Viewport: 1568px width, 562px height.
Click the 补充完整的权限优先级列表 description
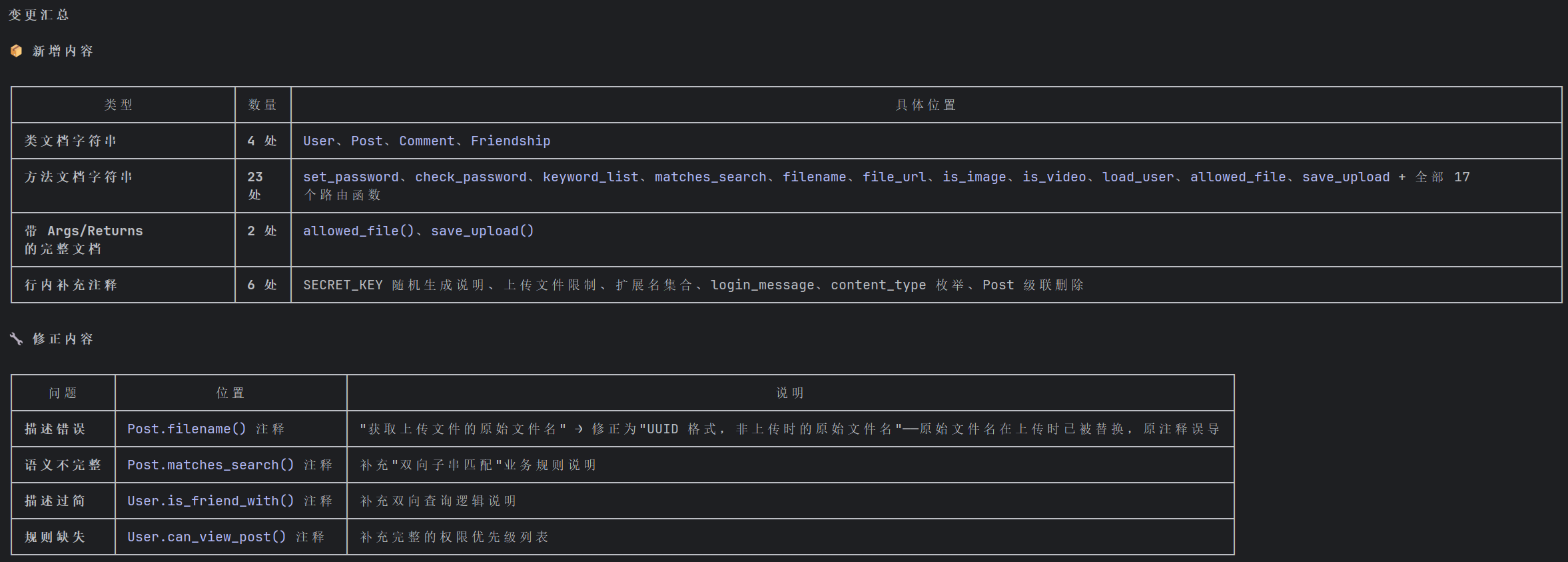coord(454,537)
